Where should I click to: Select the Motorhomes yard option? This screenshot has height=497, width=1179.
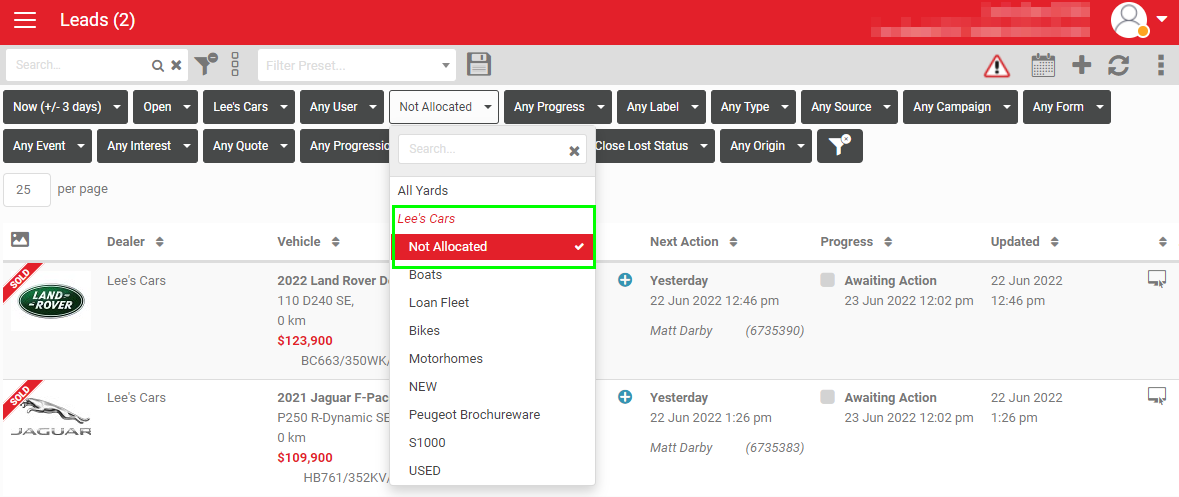[493, 358]
